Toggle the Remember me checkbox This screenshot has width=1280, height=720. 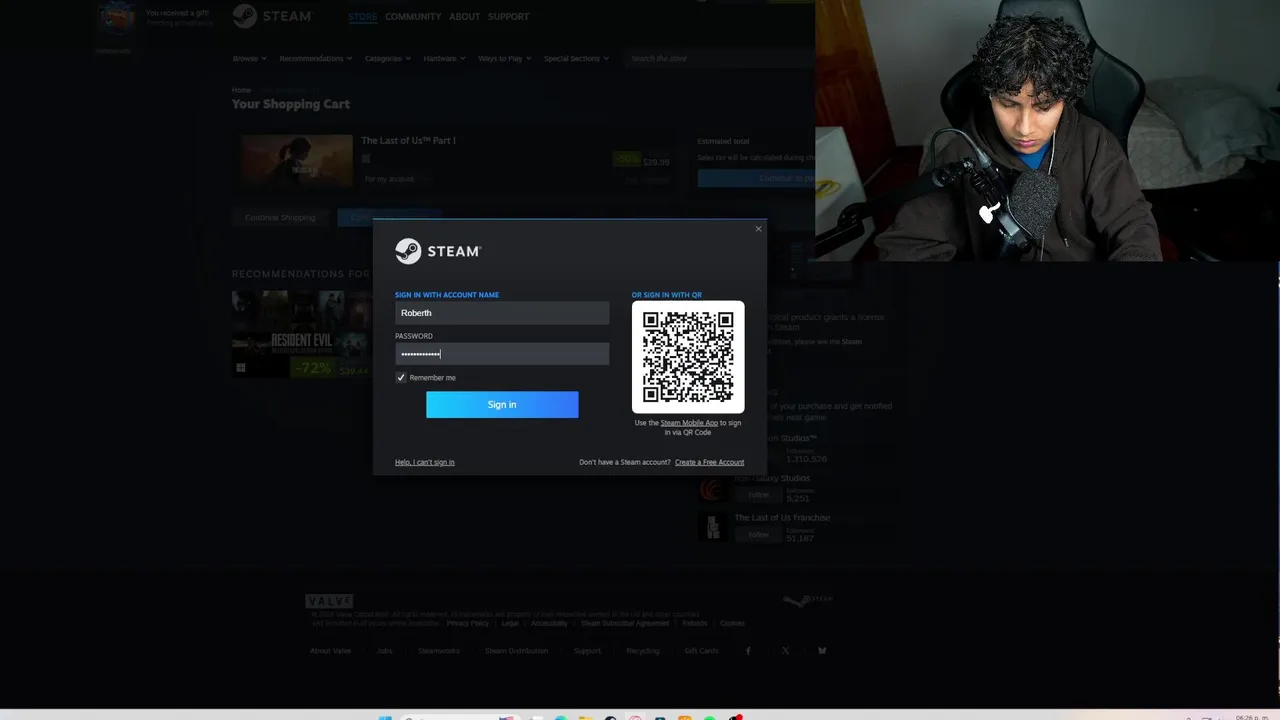pos(401,378)
